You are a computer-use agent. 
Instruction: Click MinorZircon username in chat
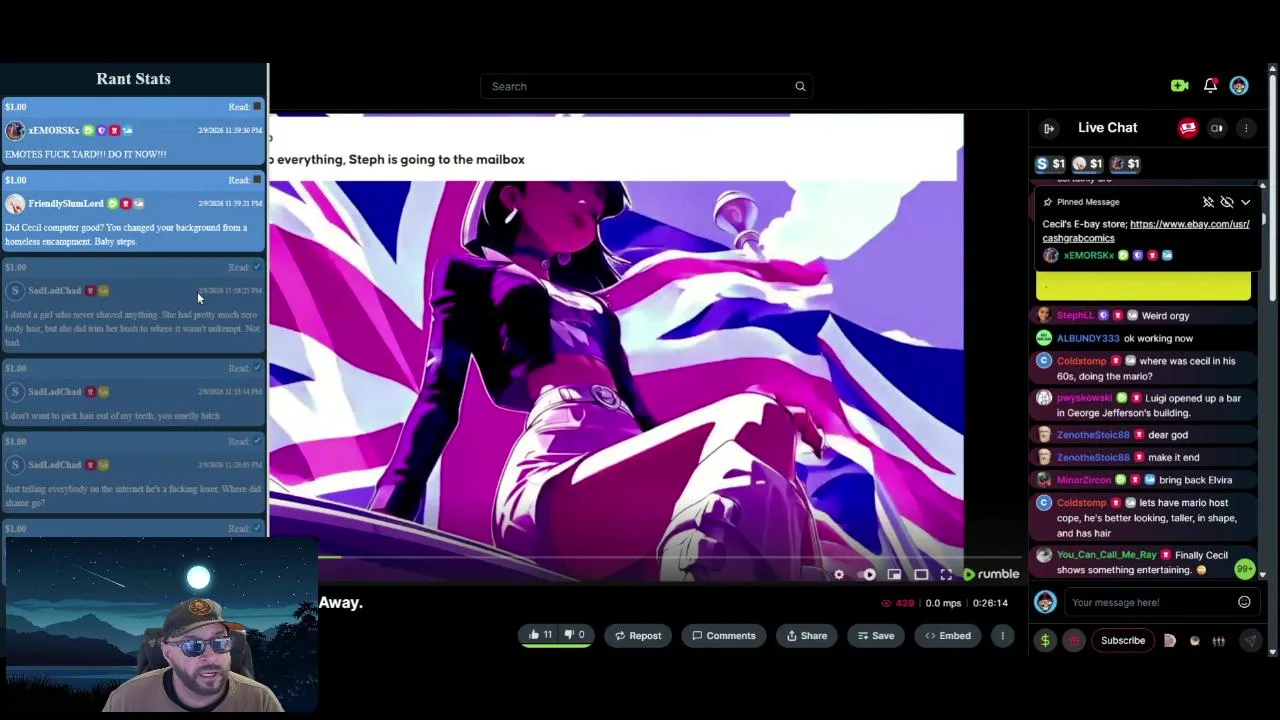pyautogui.click(x=1083, y=480)
